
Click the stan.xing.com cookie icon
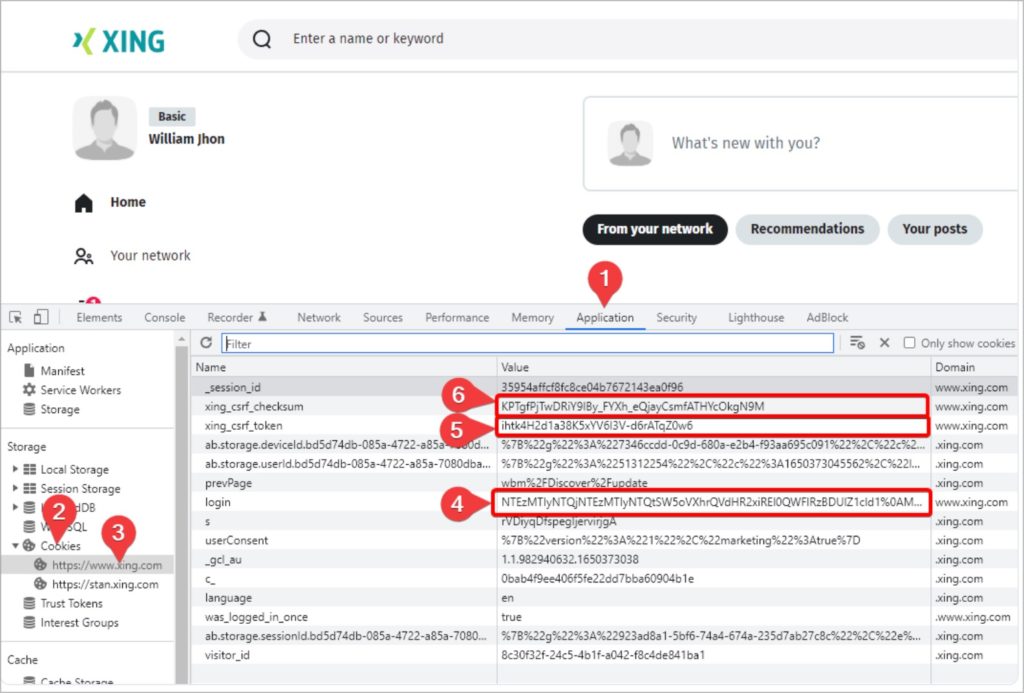coord(40,584)
